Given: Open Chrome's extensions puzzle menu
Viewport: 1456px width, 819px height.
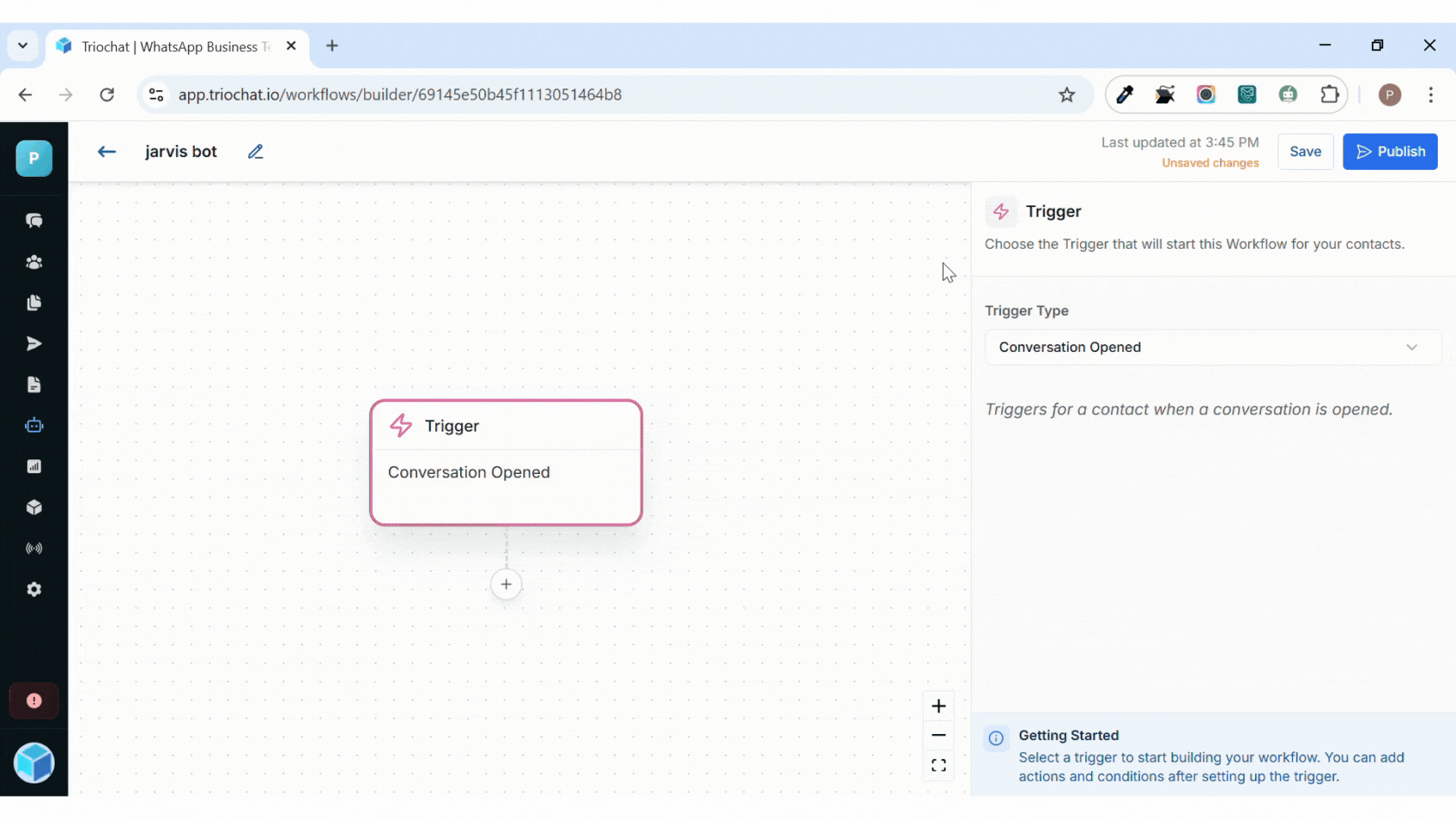Looking at the screenshot, I should 1330,94.
